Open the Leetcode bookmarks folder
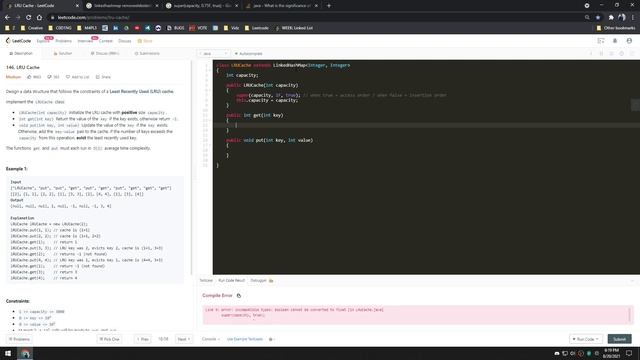640x360 pixels. (257, 28)
